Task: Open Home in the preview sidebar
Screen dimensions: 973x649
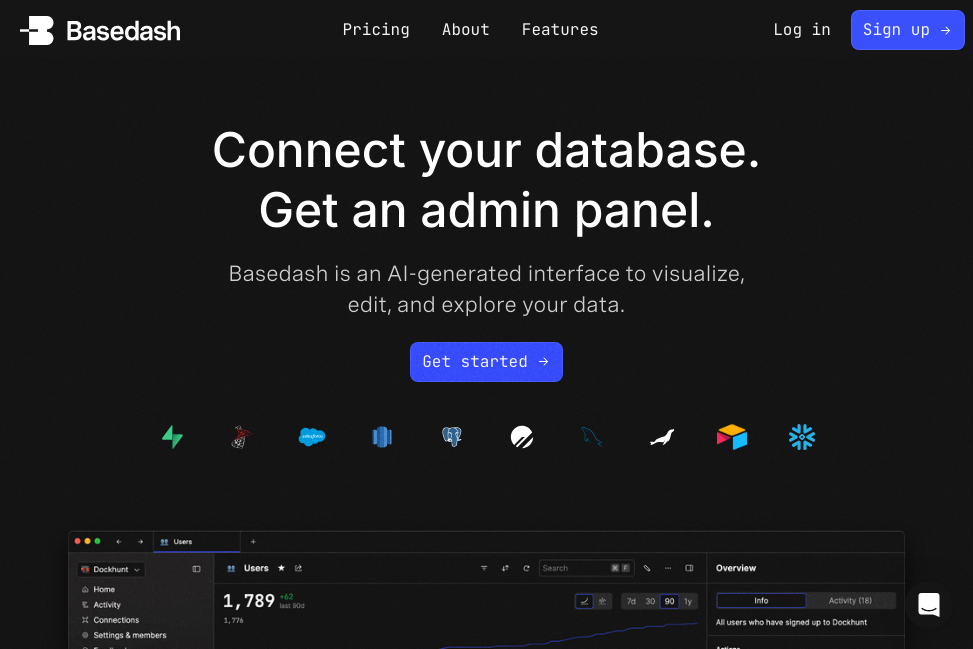Action: coord(104,589)
